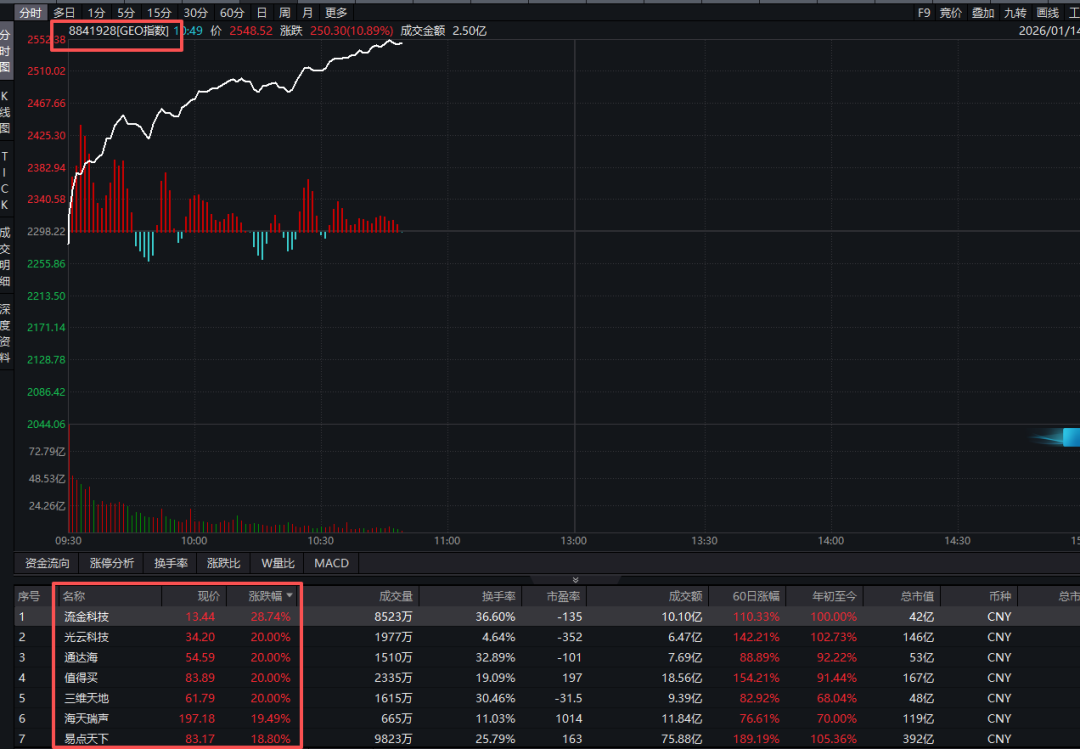The image size is (1080, 749).
Task: Open 九转 indicator in toolbar
Action: [1015, 13]
